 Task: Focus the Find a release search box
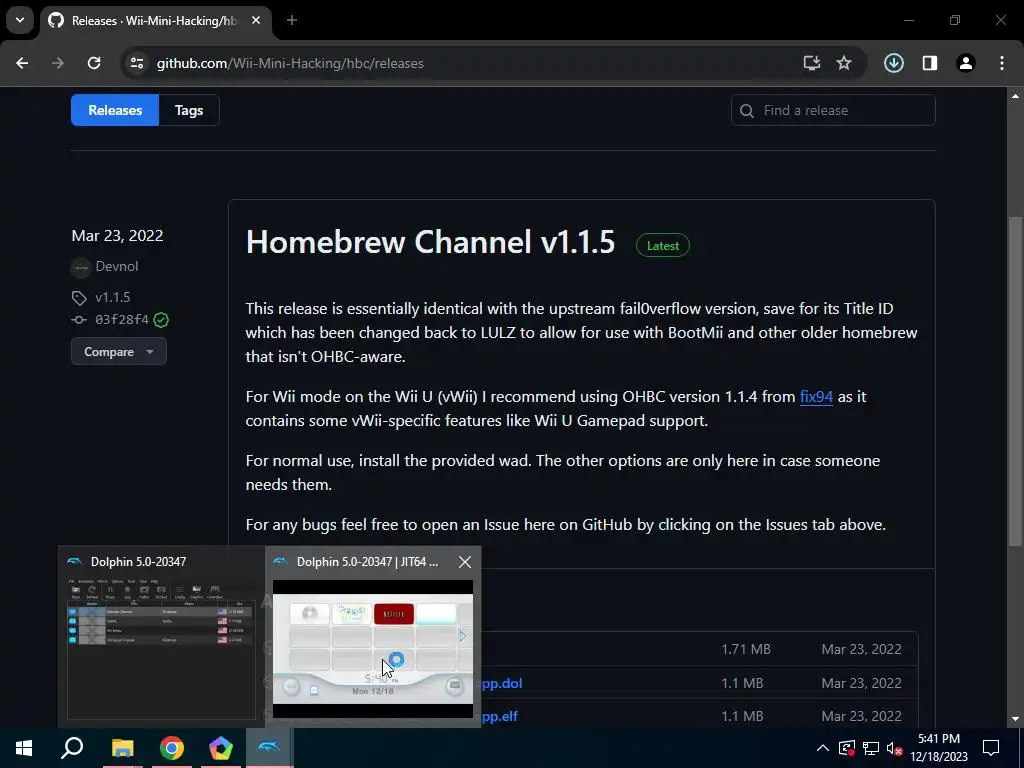833,110
